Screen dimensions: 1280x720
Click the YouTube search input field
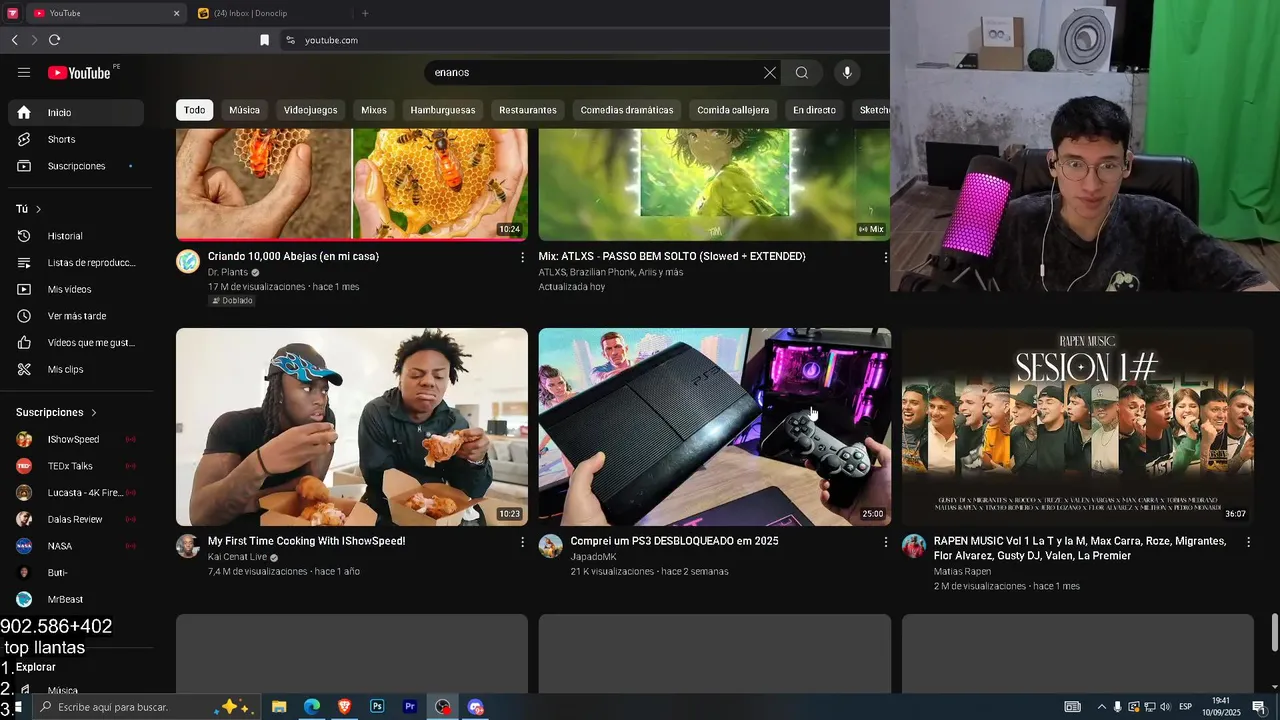[x=595, y=72]
